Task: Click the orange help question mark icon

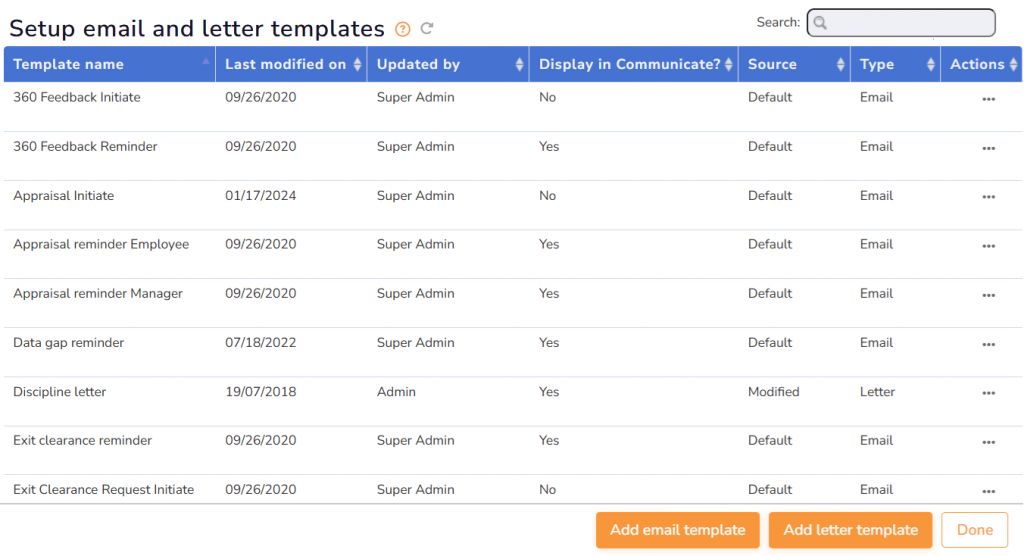Action: click(403, 29)
